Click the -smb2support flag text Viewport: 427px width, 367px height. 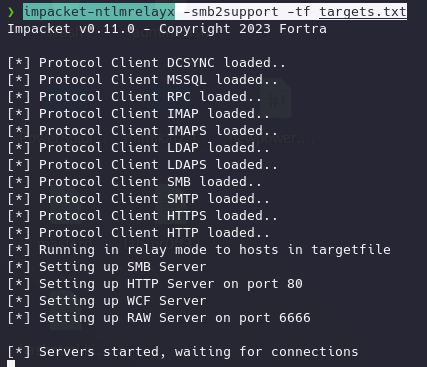(231, 12)
